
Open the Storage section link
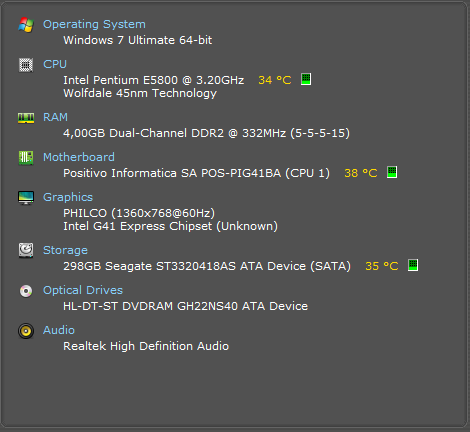coord(65,250)
